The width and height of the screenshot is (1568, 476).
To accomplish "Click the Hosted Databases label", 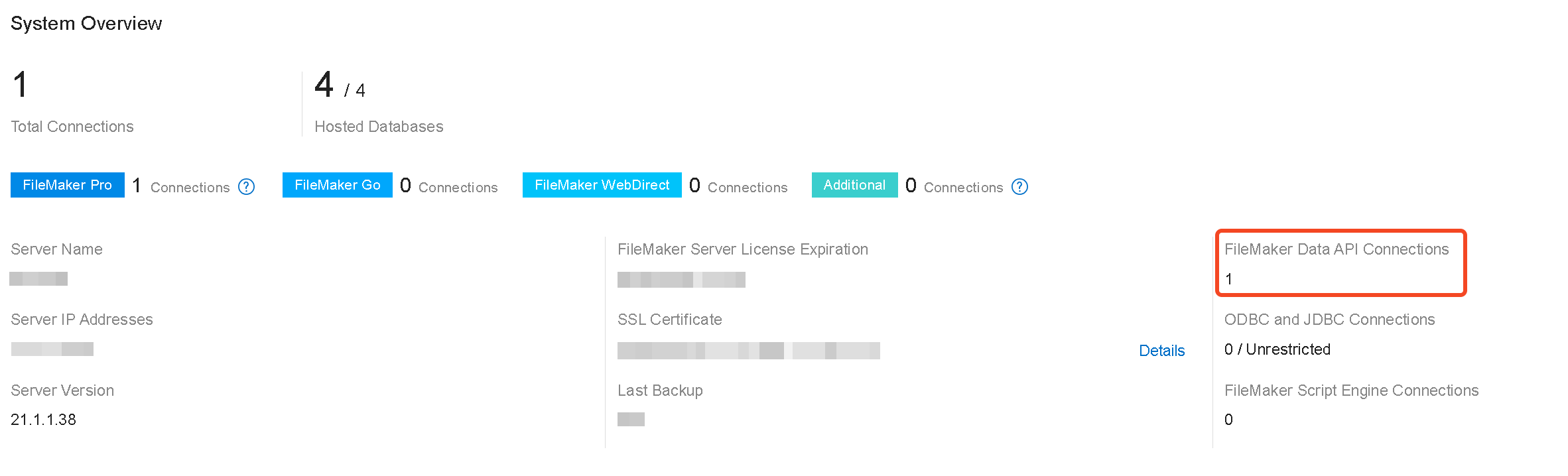I will pos(379,127).
